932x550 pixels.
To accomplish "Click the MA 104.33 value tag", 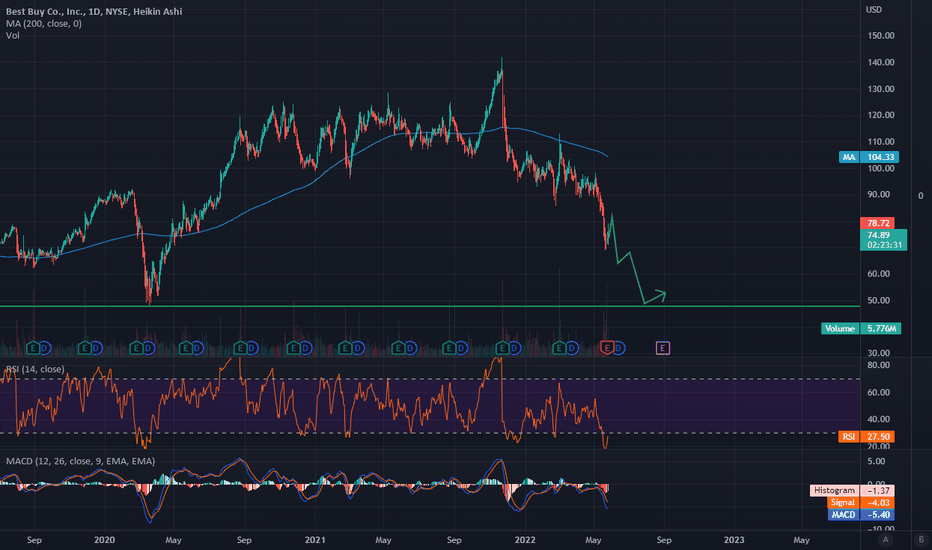I will [x=869, y=157].
